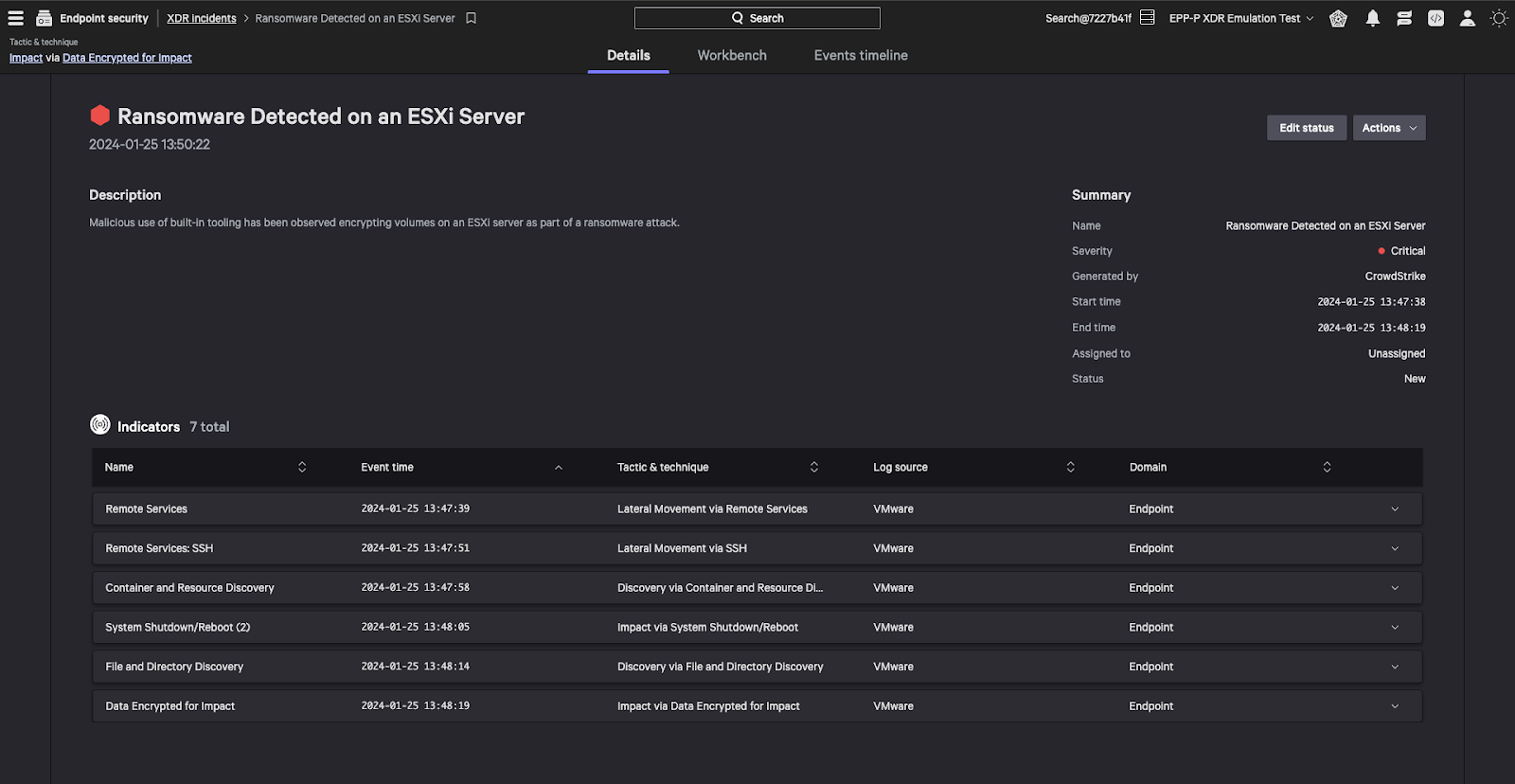This screenshot has width=1515, height=784.
Task: Select timestamp 2024-01-25 13:47:51
Action: (415, 548)
